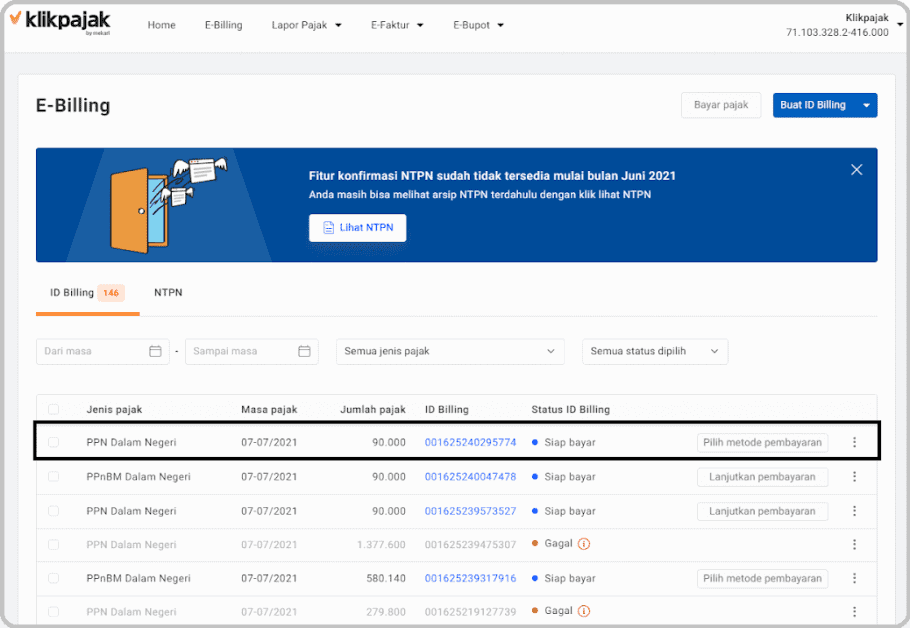This screenshot has height=628, width=910.
Task: Click the amount 1.377.600
Action: coord(381,544)
